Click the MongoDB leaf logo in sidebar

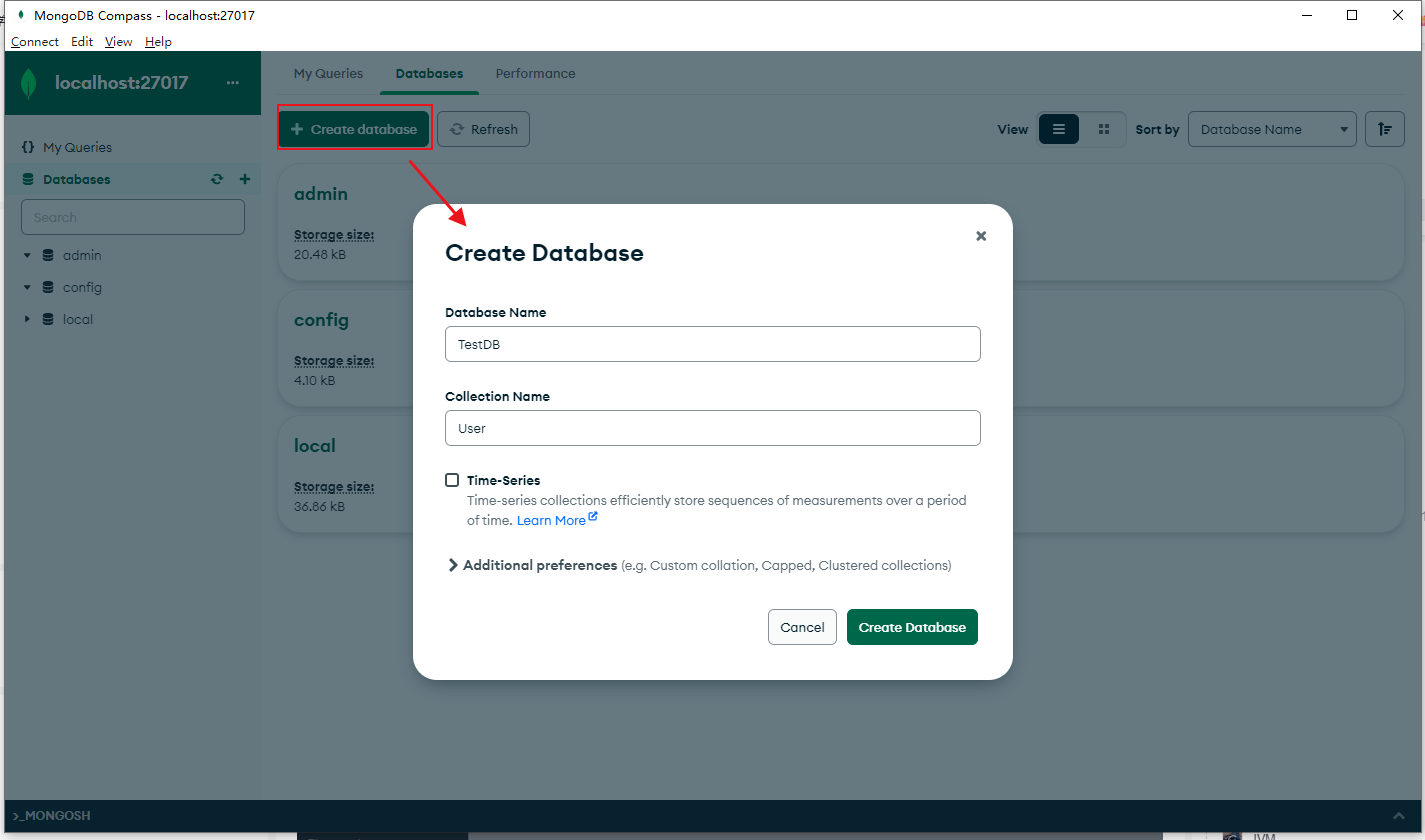29,83
